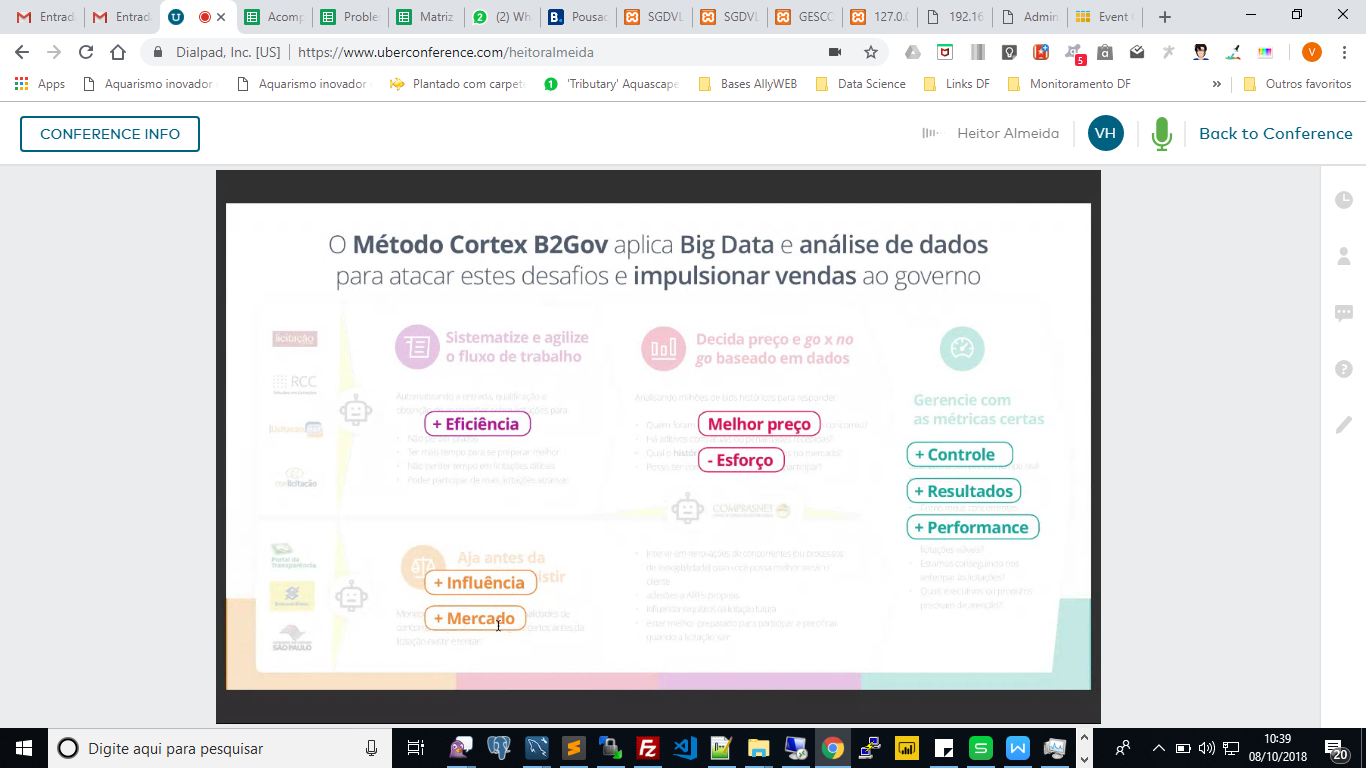Screen dimensions: 1366x768
Task: Open Task View on the taskbar
Action: click(x=416, y=748)
